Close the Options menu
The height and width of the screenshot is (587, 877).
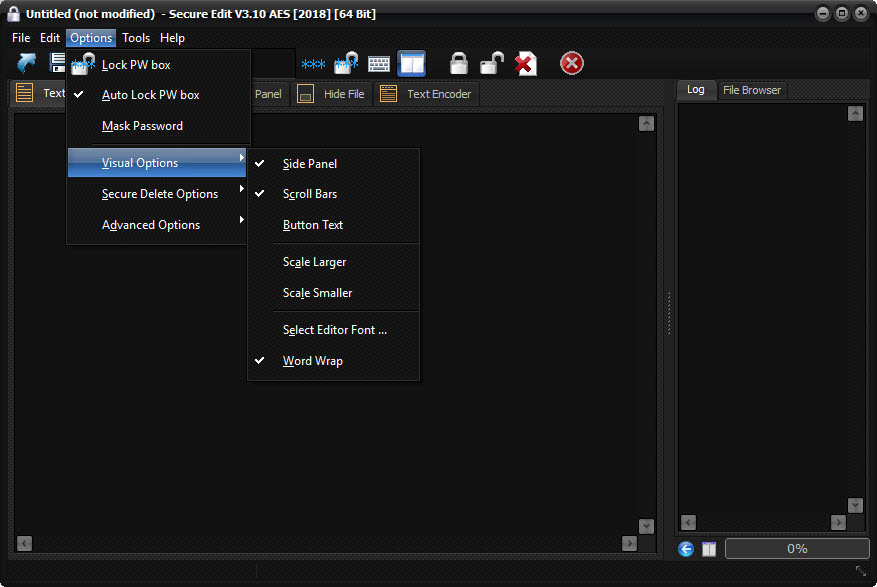[x=91, y=38]
